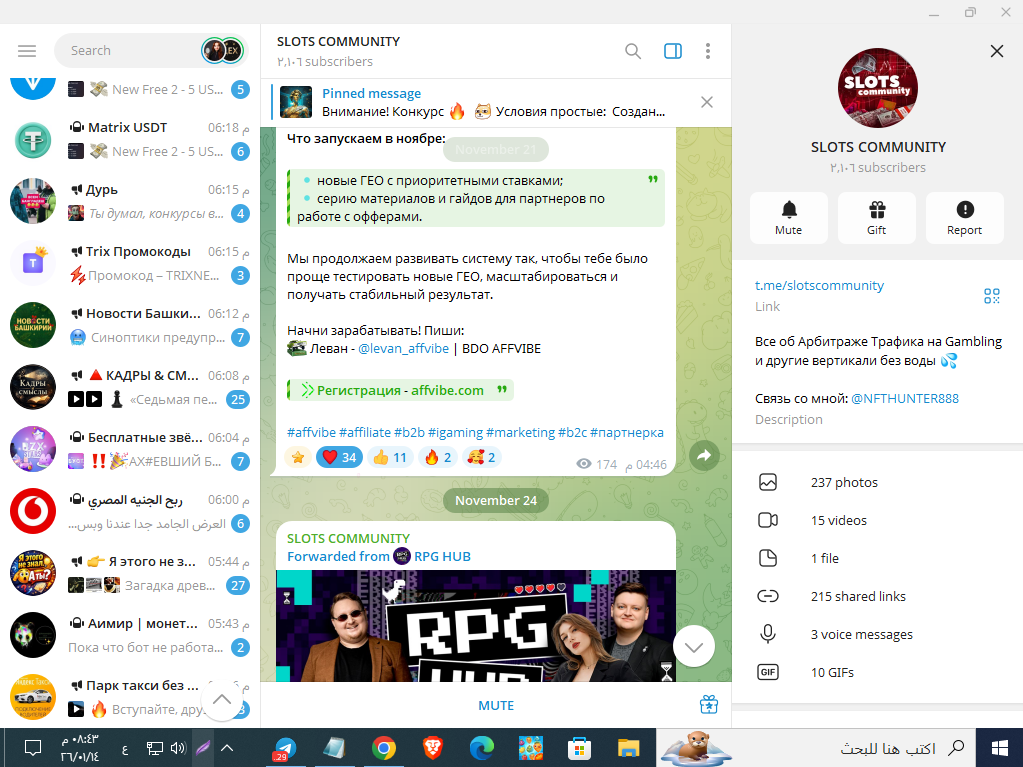Launch Brave browser from the taskbar
The width and height of the screenshot is (1023, 767).
433,748
